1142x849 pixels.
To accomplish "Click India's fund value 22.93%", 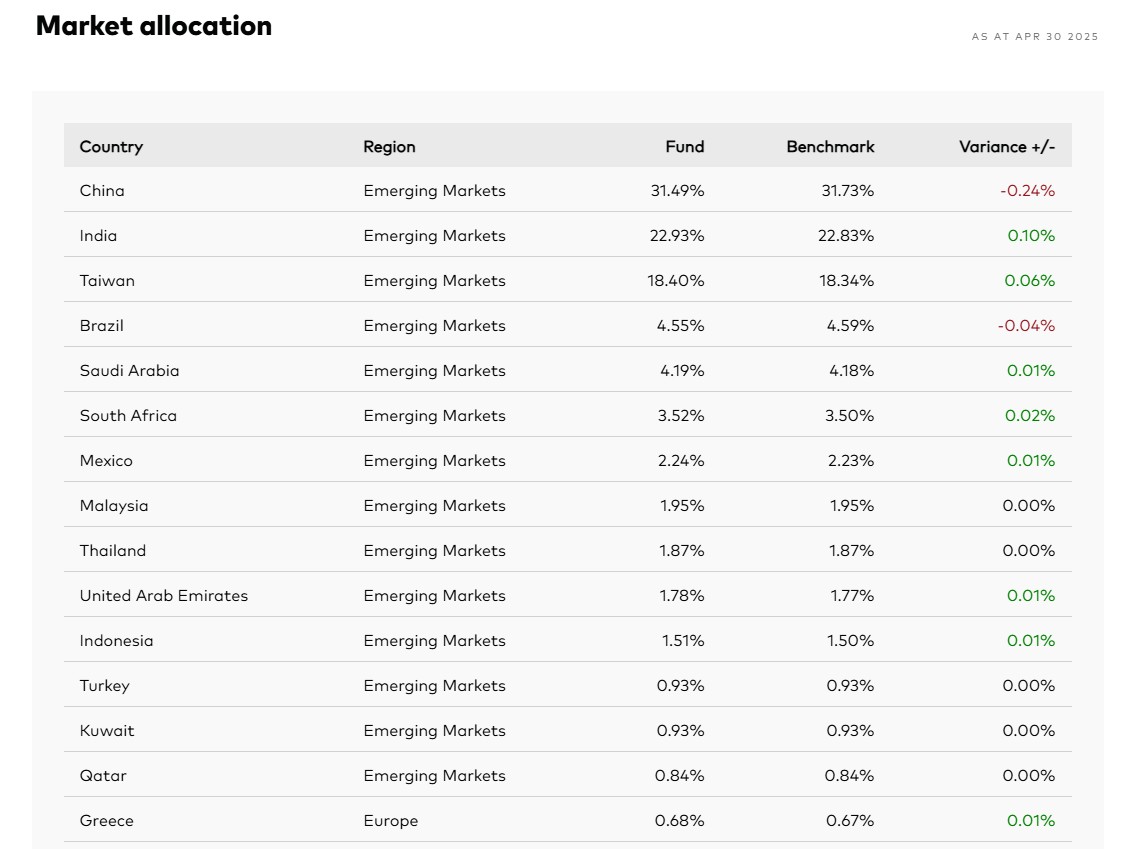I will 676,236.
